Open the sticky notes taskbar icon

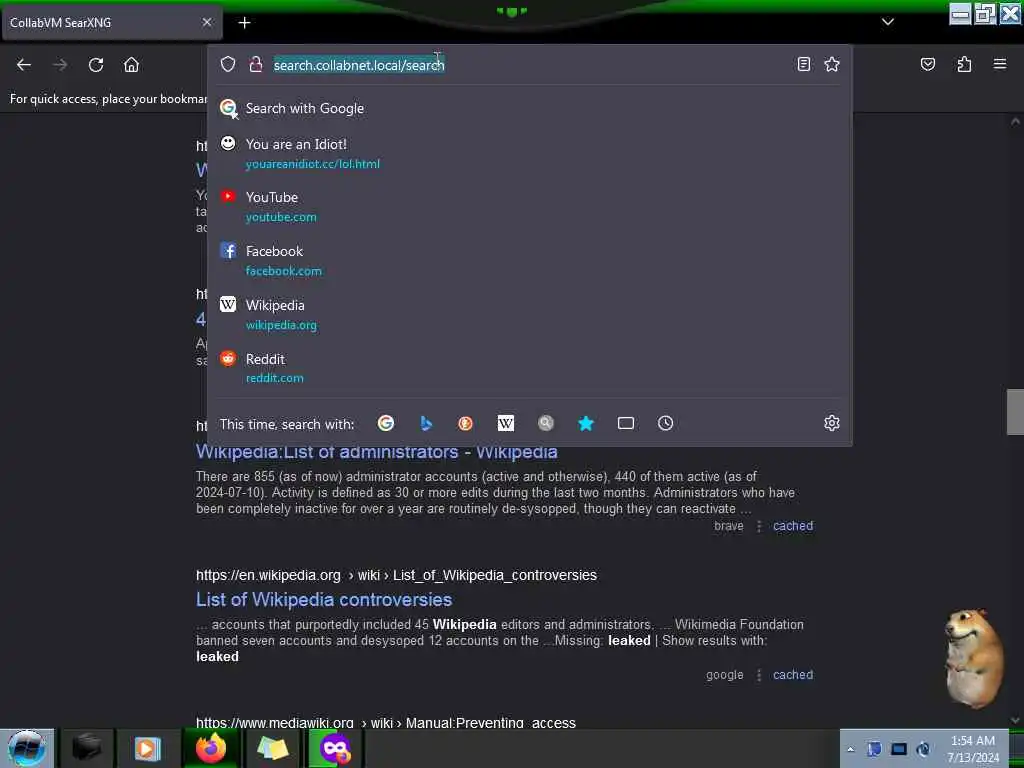coord(273,748)
